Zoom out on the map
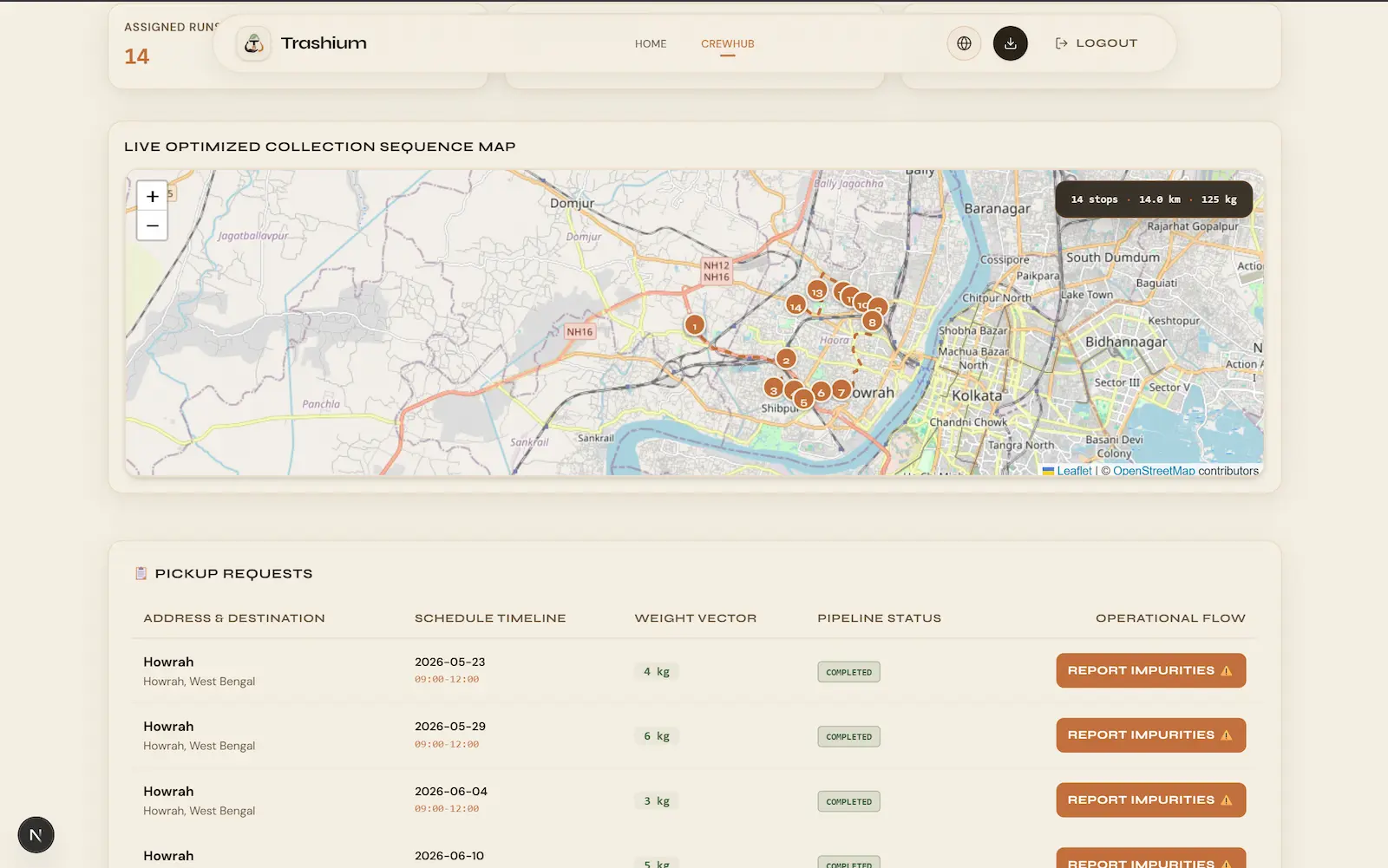Viewport: 1388px width, 868px height. click(x=152, y=225)
